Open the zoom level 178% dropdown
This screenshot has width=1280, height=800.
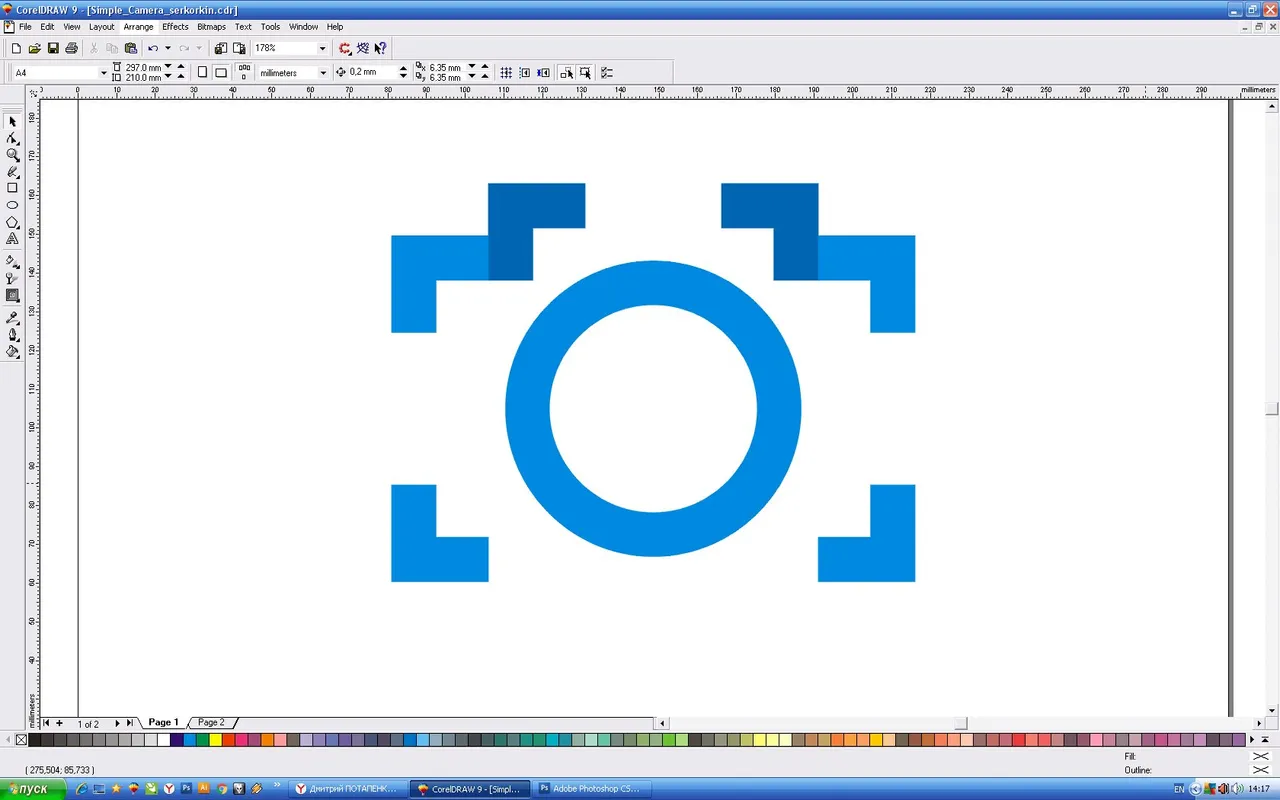click(x=322, y=48)
